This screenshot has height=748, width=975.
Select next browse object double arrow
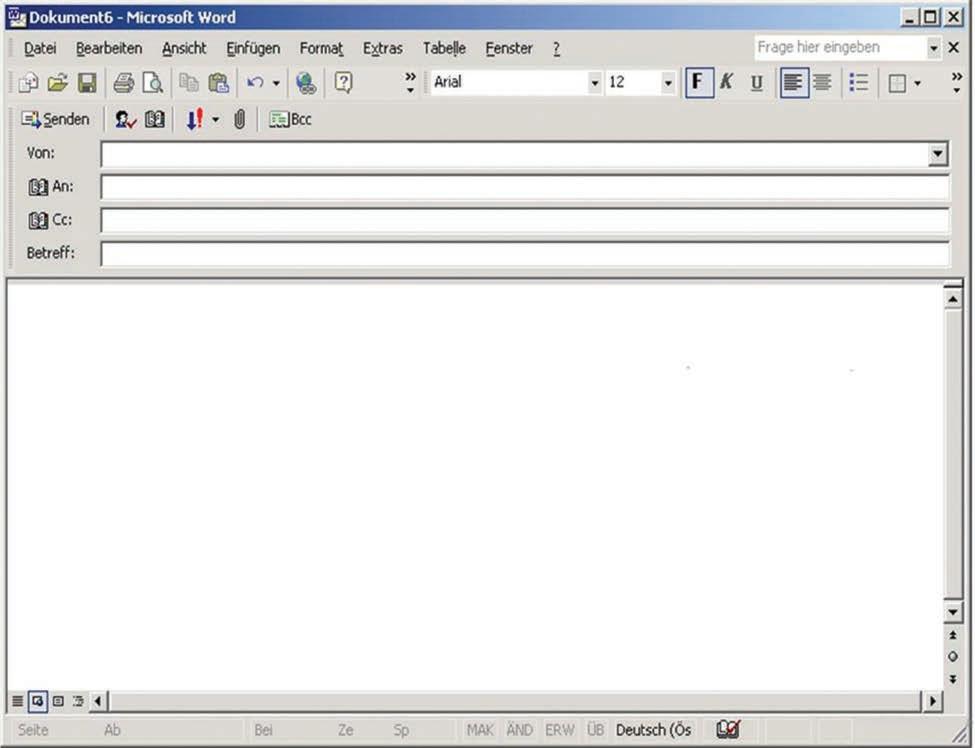[x=953, y=679]
